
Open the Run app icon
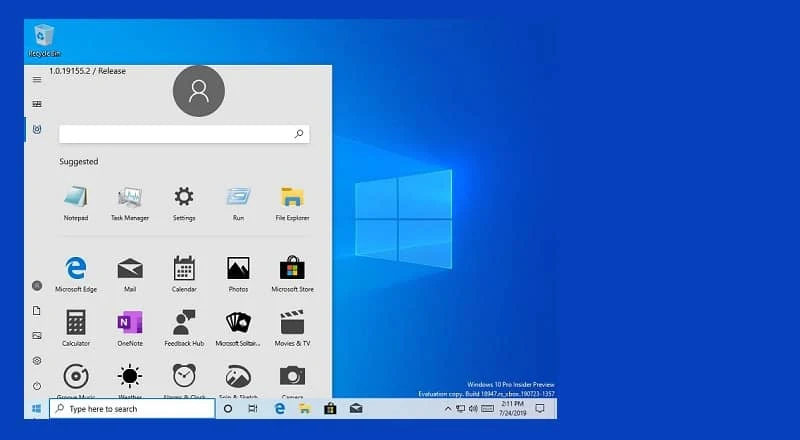tap(238, 203)
